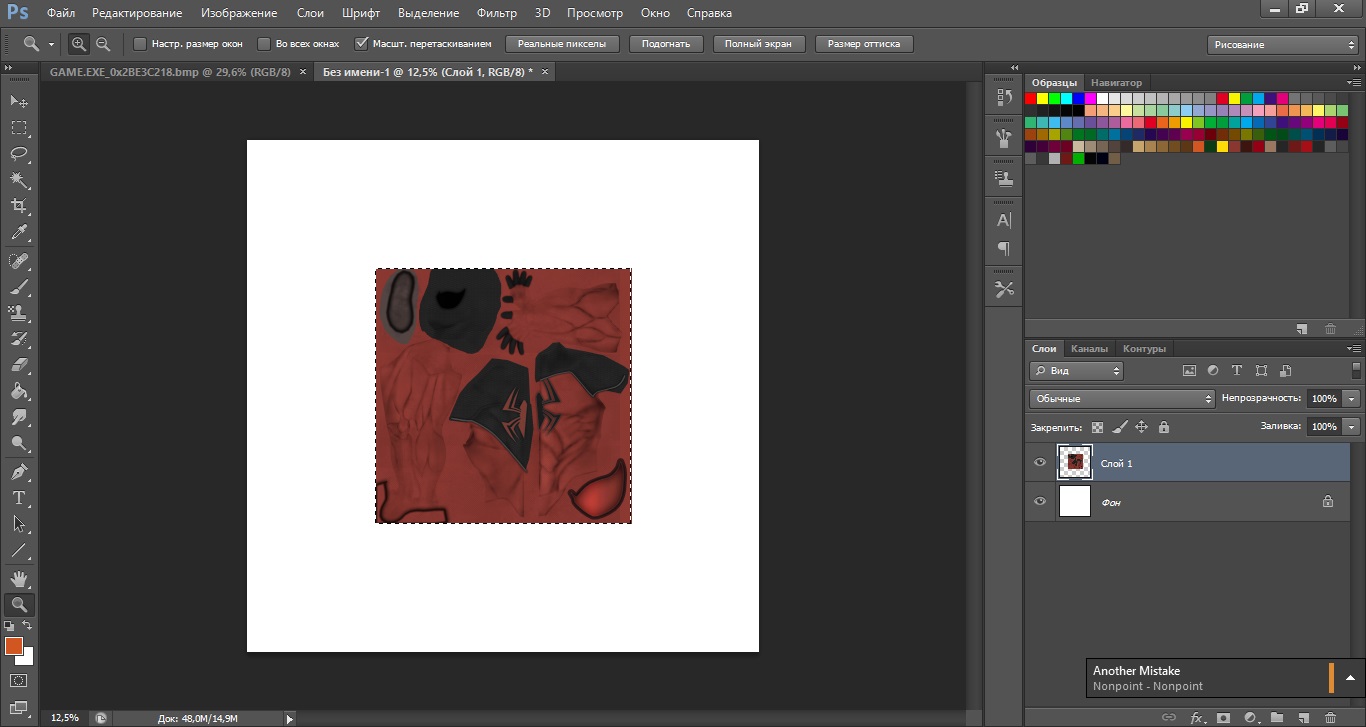Open the blend mode 'Обычные' dropdown
1366x727 pixels.
click(1121, 399)
